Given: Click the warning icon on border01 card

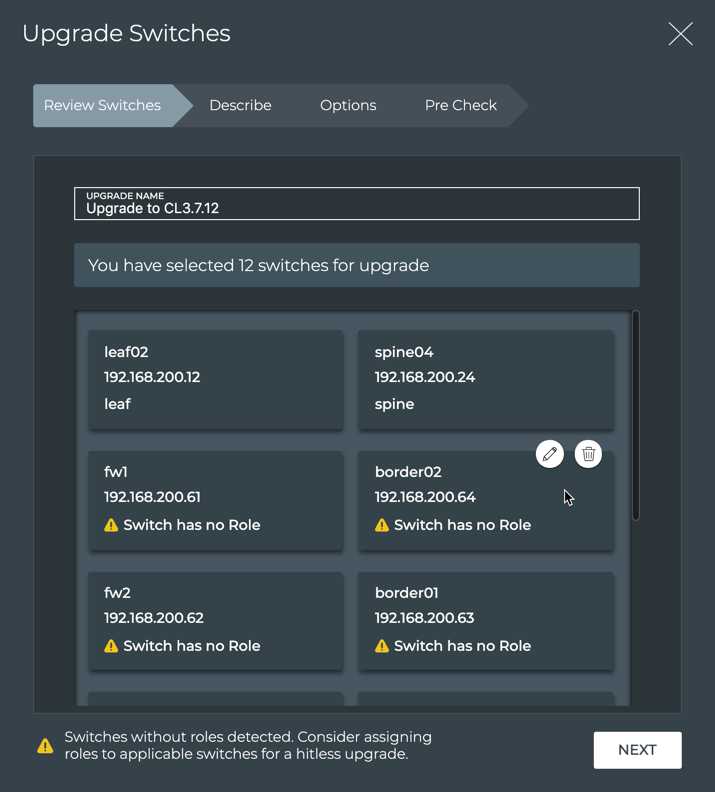Looking at the screenshot, I should (382, 646).
